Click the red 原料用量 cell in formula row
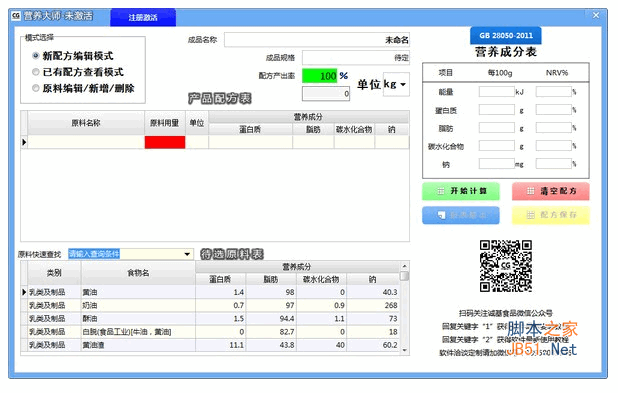Screen dimensions: 618x393 [165, 142]
